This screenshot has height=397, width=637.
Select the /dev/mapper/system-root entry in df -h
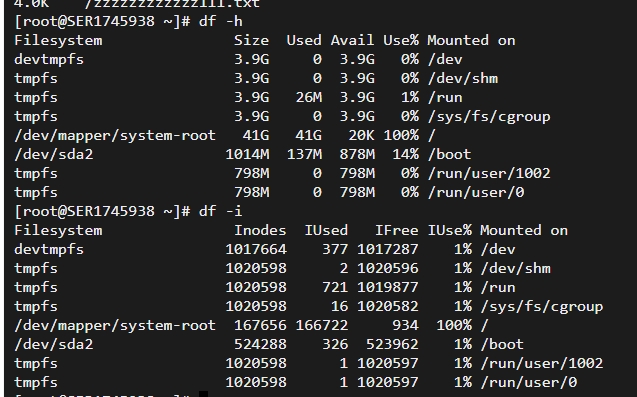point(115,135)
